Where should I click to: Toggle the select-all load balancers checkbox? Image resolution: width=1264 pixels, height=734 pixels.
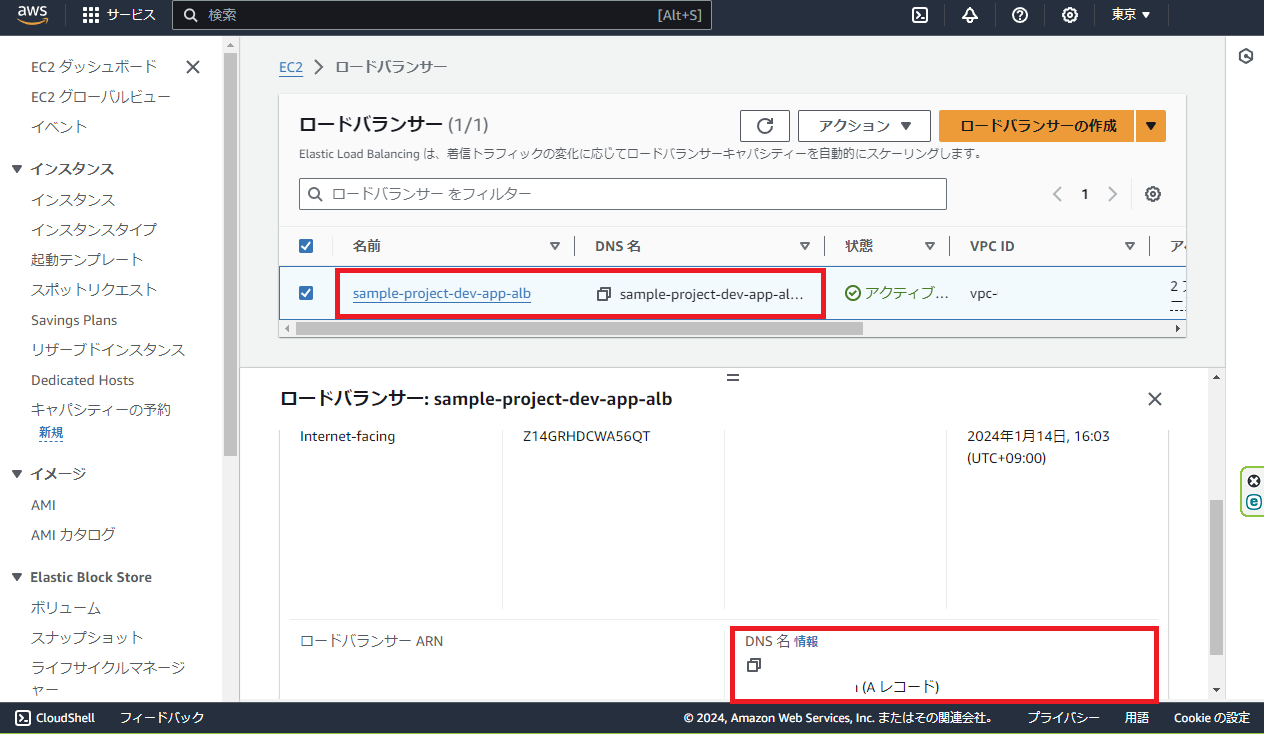tap(306, 246)
